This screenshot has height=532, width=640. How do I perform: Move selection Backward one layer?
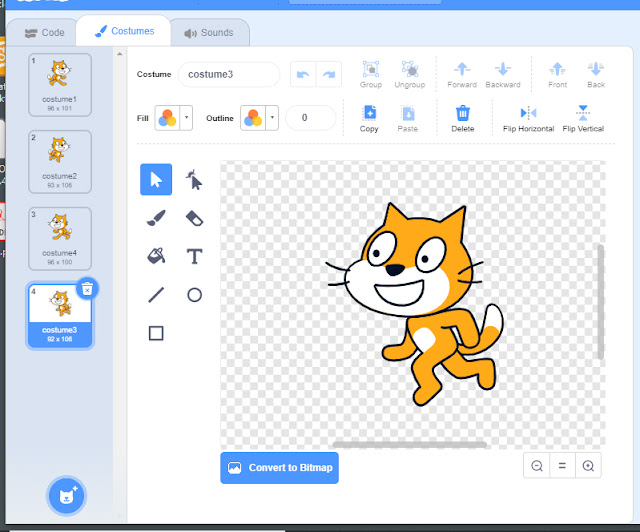[x=503, y=74]
